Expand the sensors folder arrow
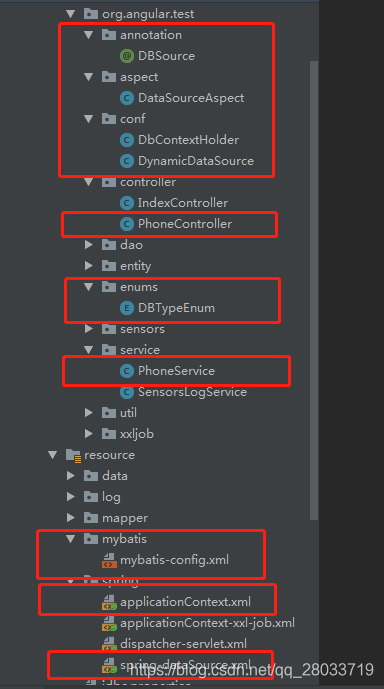The image size is (384, 689). tap(89, 329)
